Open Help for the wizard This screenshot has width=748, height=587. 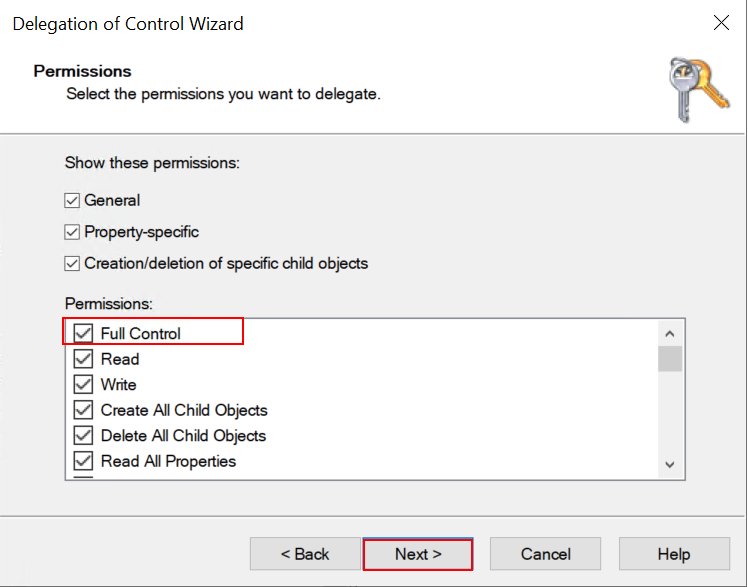coord(674,554)
